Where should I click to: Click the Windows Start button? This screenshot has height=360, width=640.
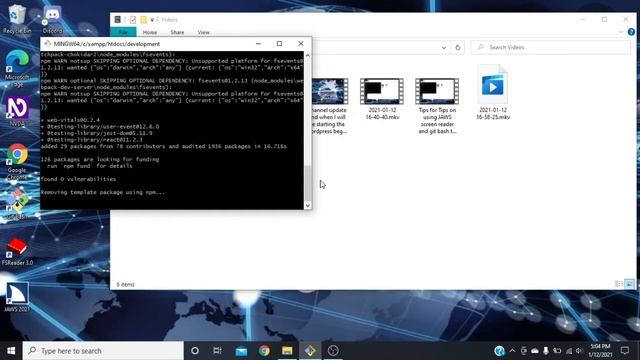tap(11, 351)
